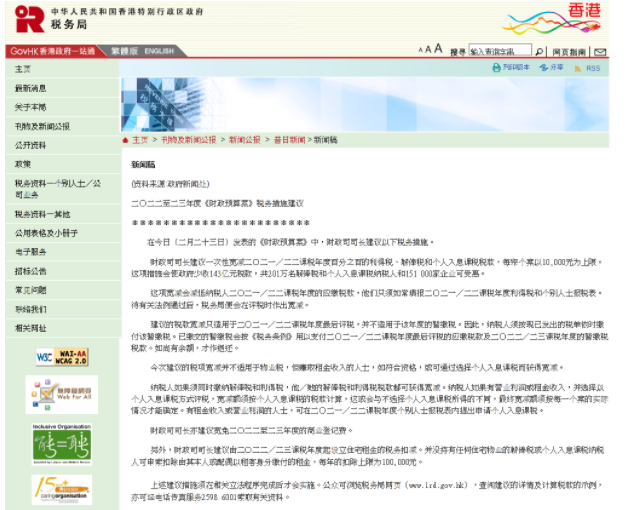
Task: Open 常见问题 in the sidebar
Action: tap(63, 290)
